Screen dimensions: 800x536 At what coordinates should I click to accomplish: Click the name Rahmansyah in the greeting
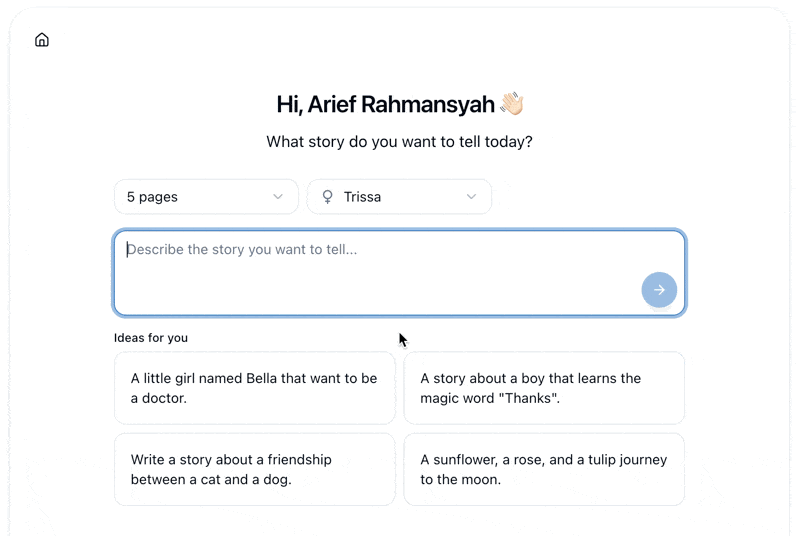[x=428, y=105]
